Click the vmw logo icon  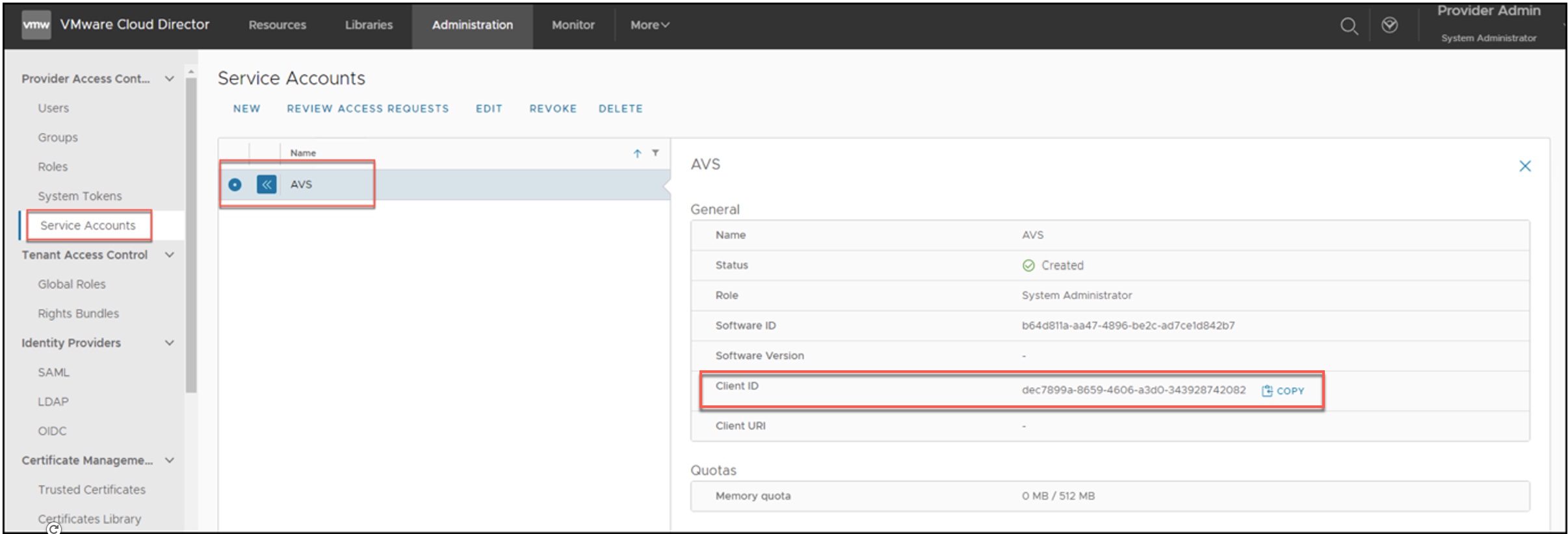pyautogui.click(x=36, y=25)
